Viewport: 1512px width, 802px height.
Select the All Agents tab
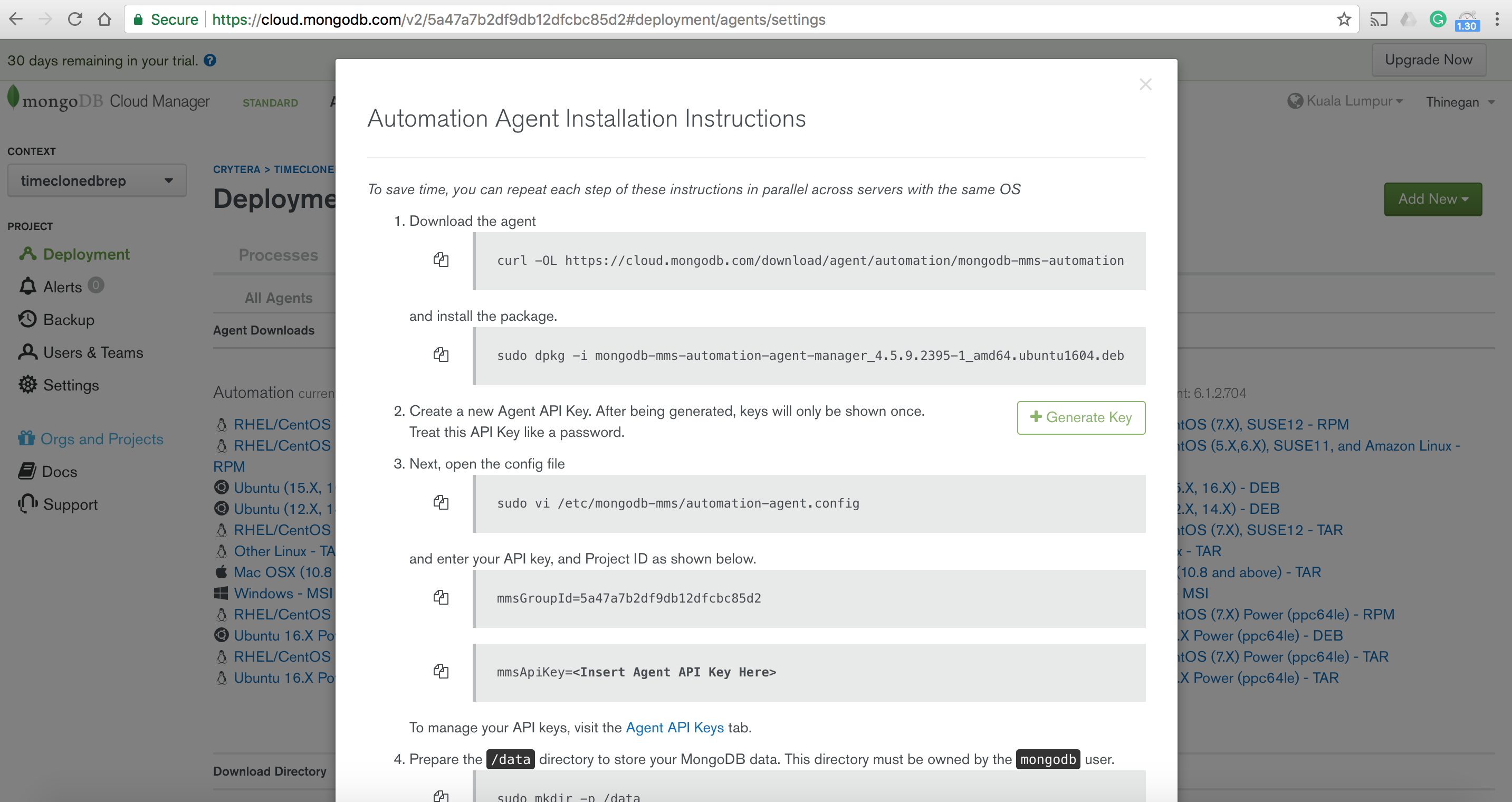pyautogui.click(x=278, y=298)
